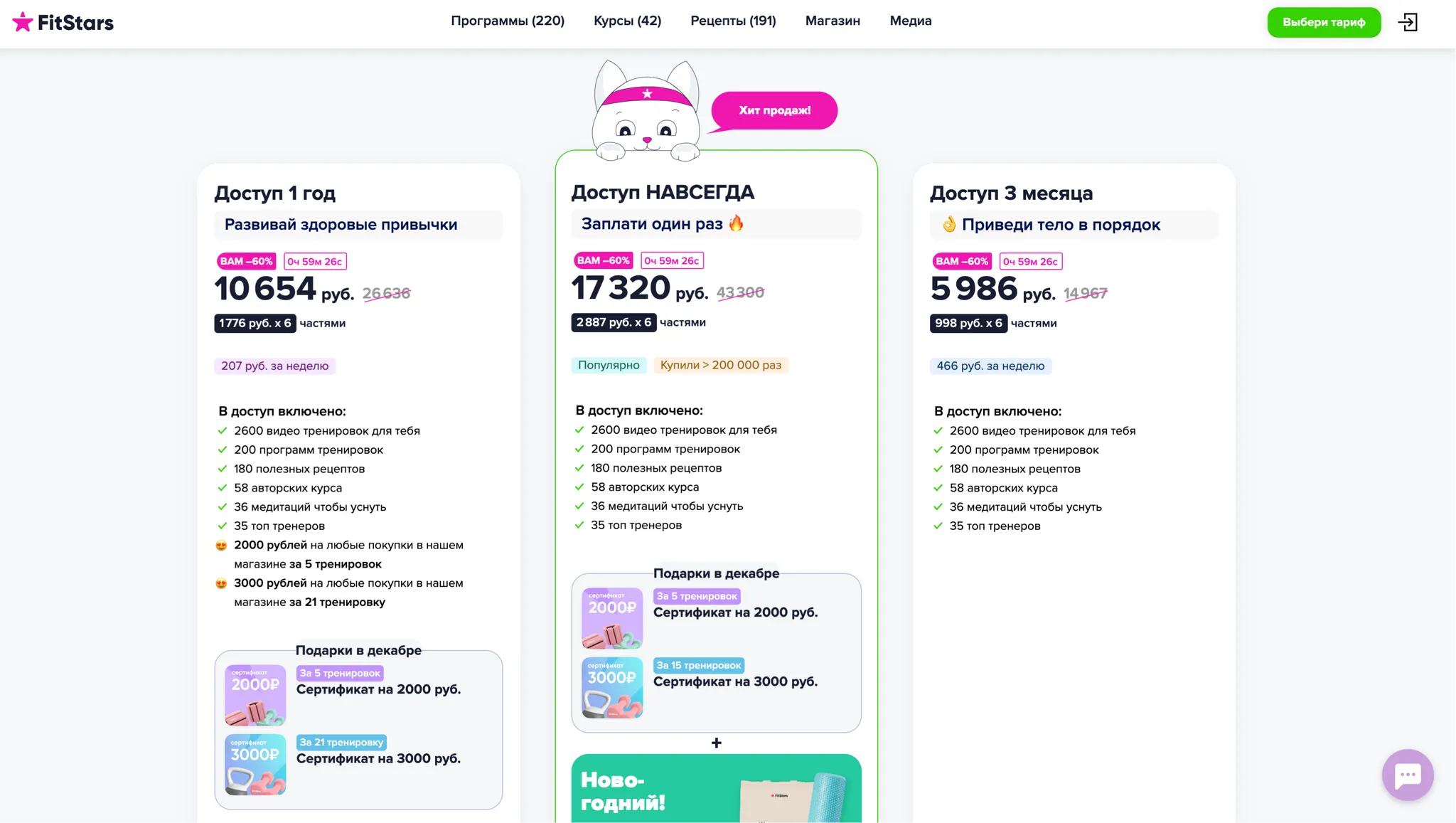Image resolution: width=1456 pixels, height=823 pixels.
Task: Click the Популярно tag
Action: coord(609,366)
